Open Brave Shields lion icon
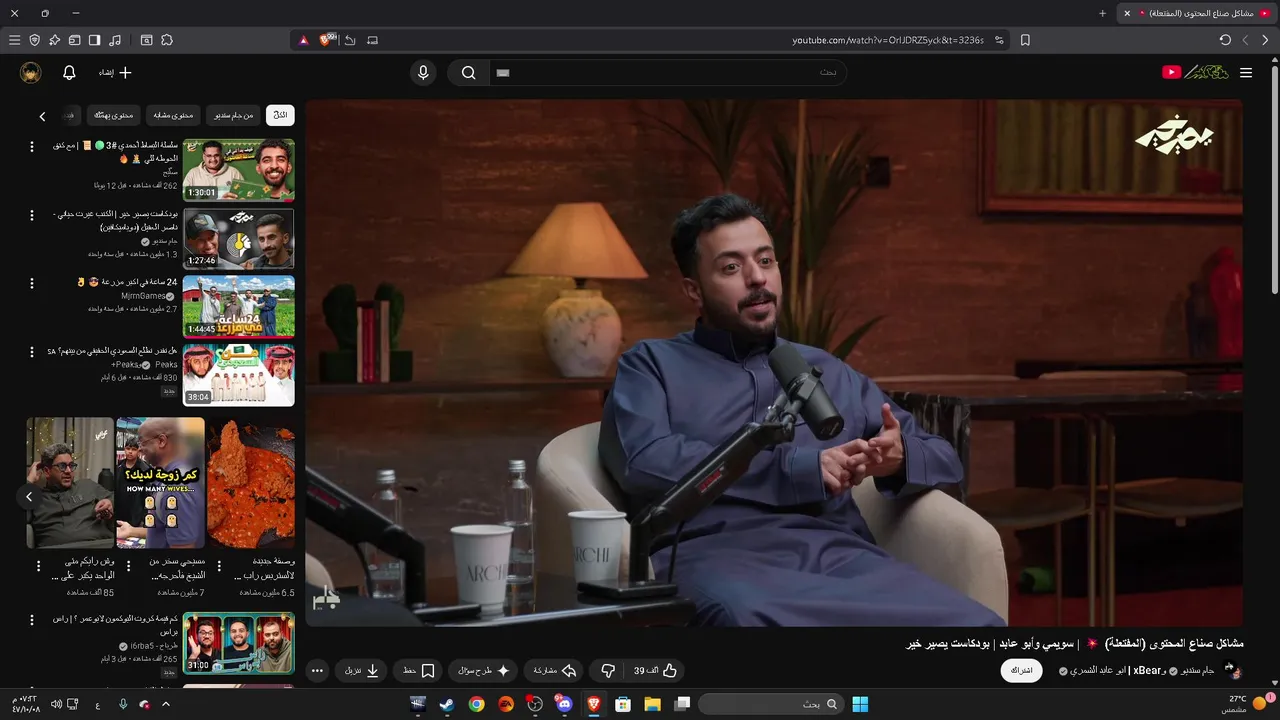1280x720 pixels. pyautogui.click(x=326, y=40)
